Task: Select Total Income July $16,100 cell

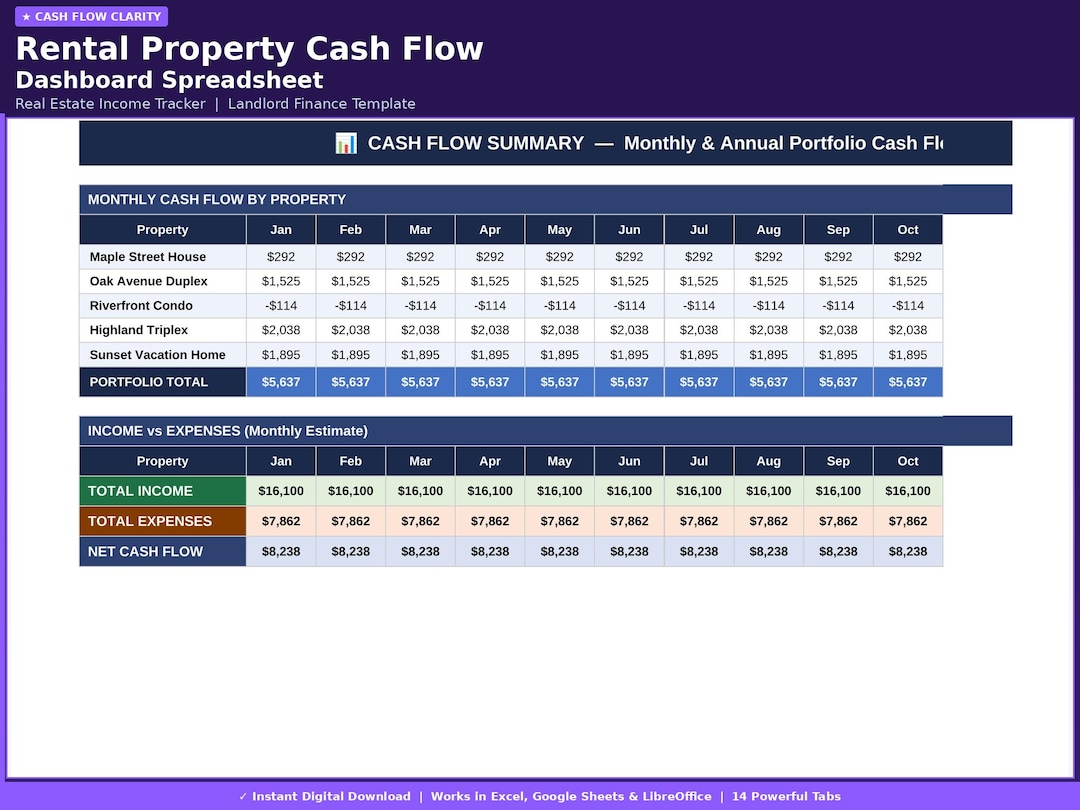Action: click(x=699, y=491)
